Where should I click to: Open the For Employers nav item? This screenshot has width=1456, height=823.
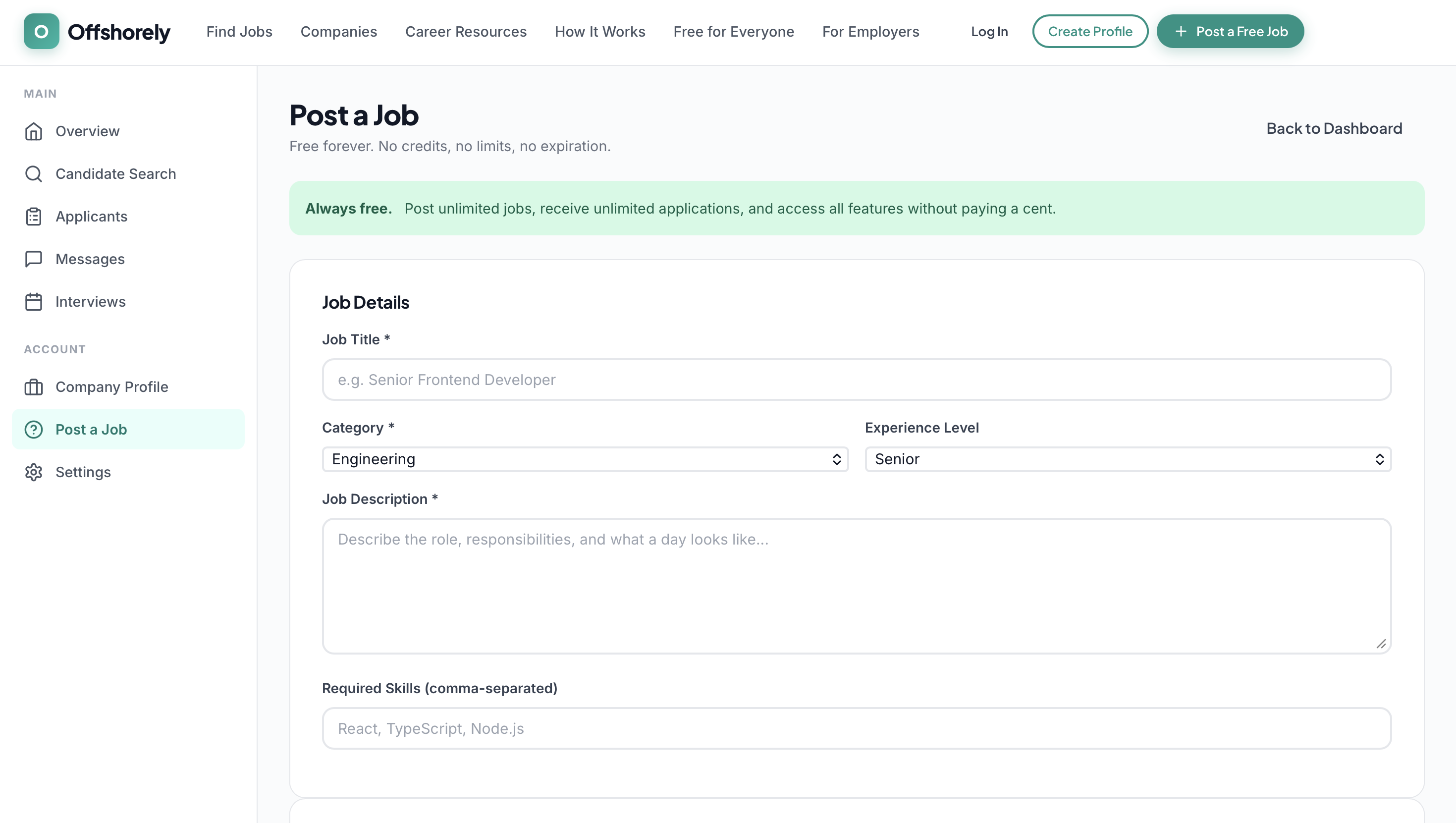[x=870, y=32]
